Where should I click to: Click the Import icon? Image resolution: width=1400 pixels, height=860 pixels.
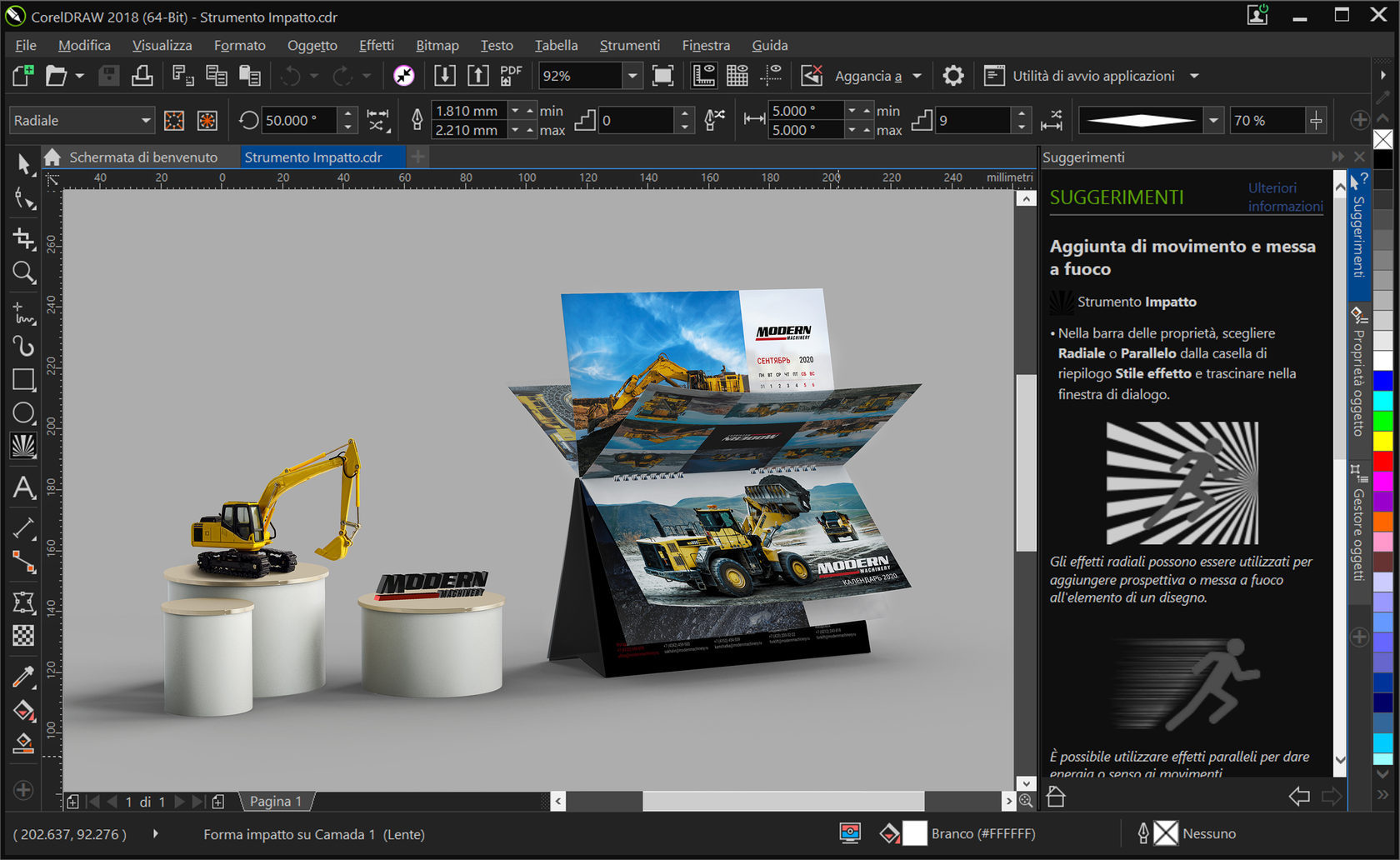pos(445,76)
